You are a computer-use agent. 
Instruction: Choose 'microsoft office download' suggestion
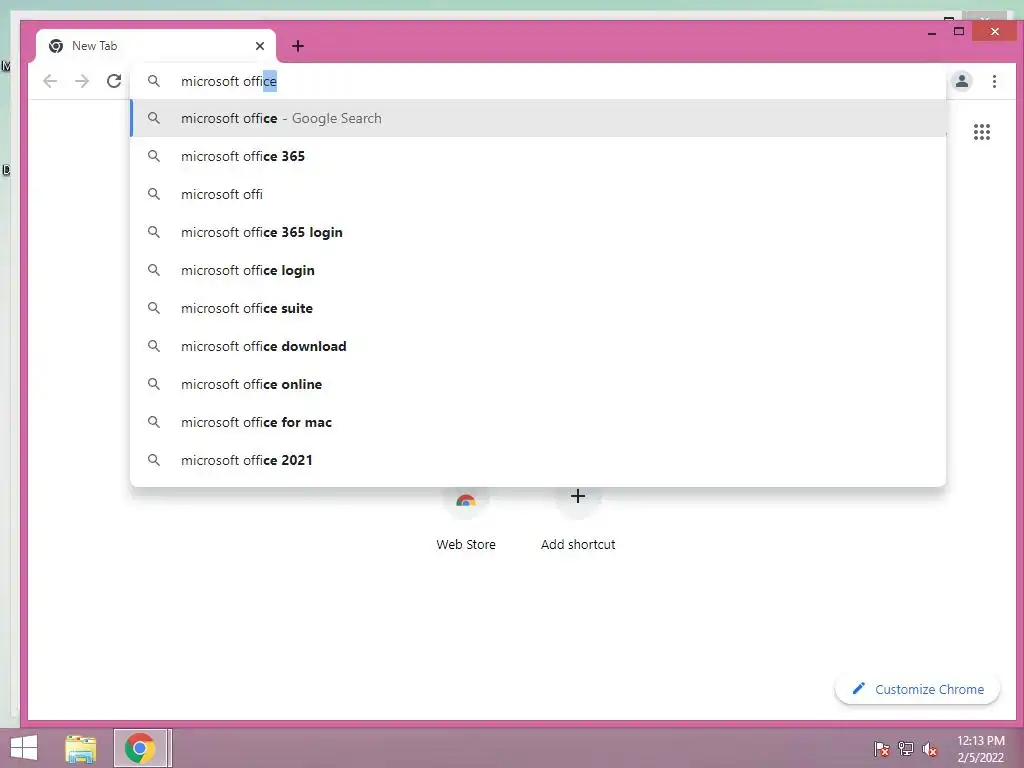pyautogui.click(x=538, y=345)
